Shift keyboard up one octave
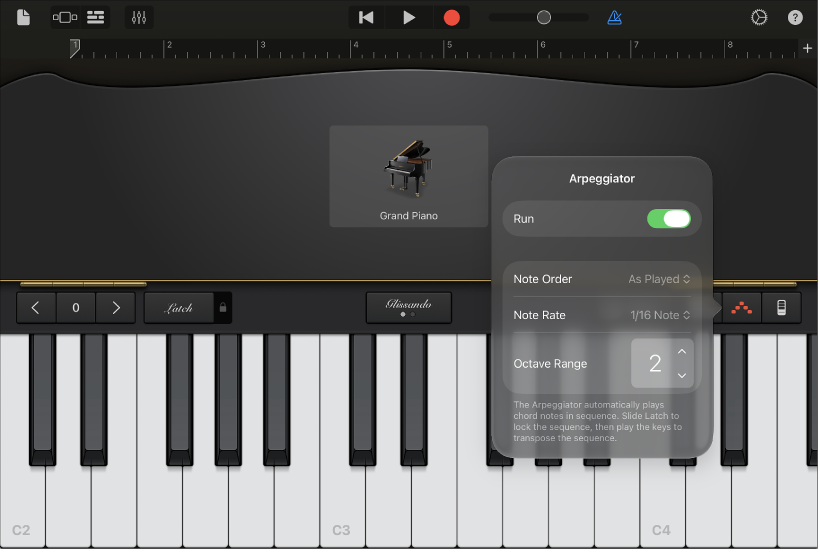 (116, 308)
